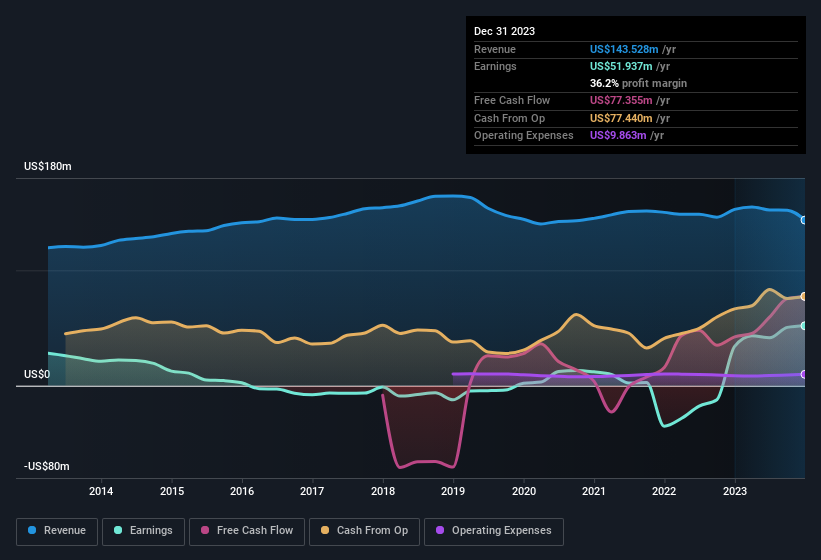Viewport: 821px width, 560px height.
Task: Pick the 2016 tick on the timeline
Action: pyautogui.click(x=241, y=491)
